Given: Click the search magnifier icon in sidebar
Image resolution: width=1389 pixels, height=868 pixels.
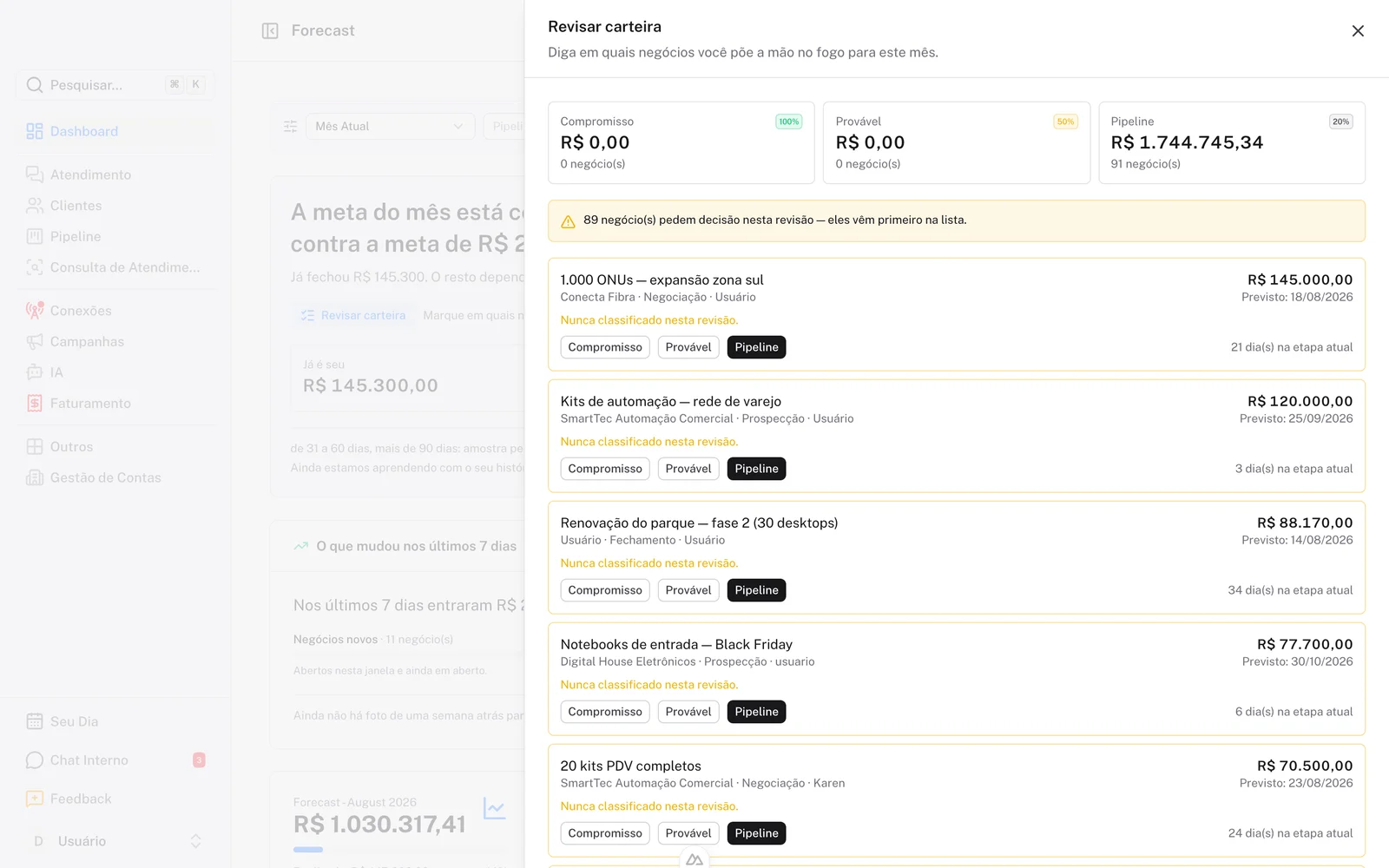Looking at the screenshot, I should pyautogui.click(x=35, y=85).
